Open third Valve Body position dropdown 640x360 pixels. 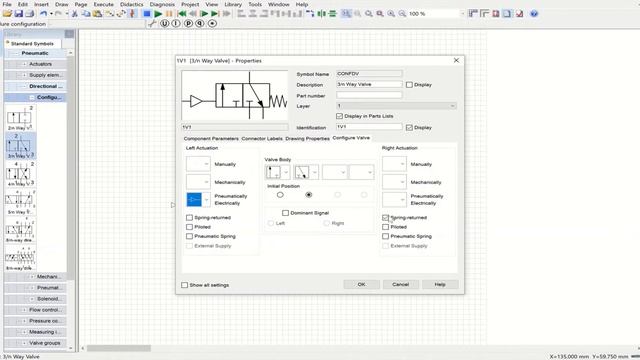click(335, 172)
